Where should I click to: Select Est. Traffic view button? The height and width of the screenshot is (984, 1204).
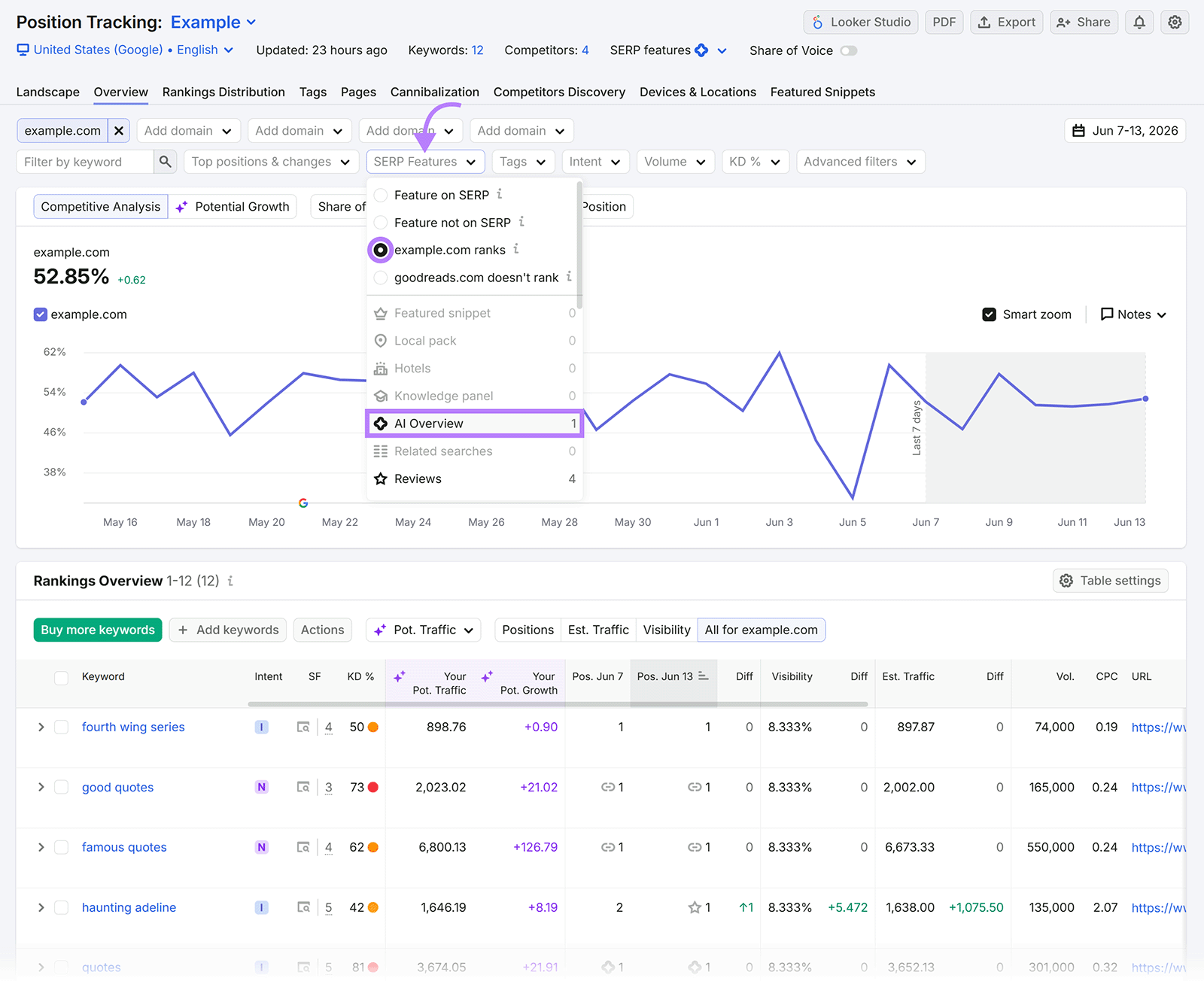tap(598, 630)
